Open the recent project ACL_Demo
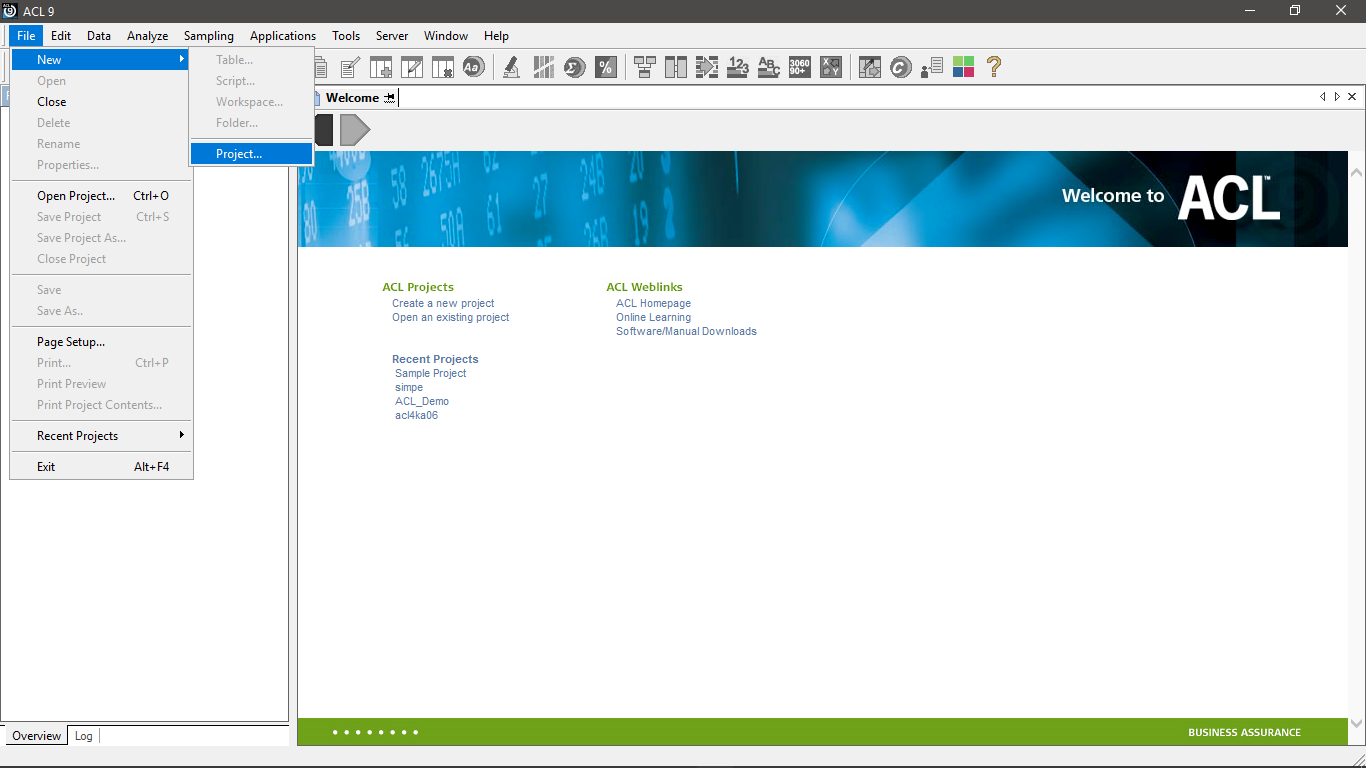 point(421,401)
